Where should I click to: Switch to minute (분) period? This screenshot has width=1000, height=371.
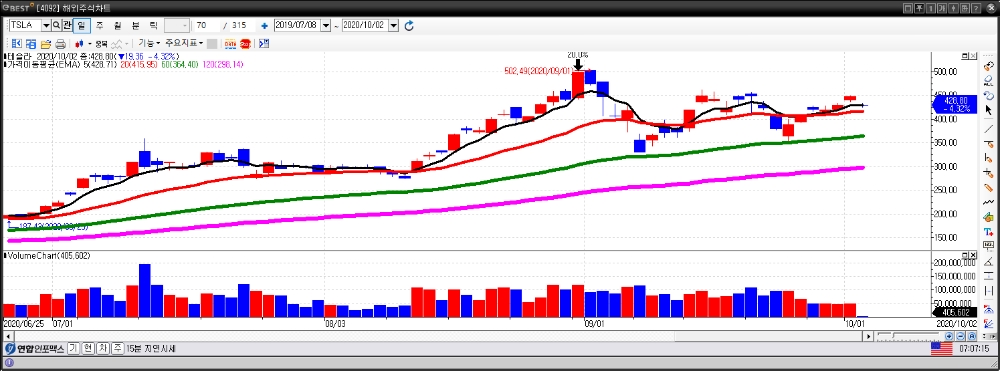click(x=135, y=25)
